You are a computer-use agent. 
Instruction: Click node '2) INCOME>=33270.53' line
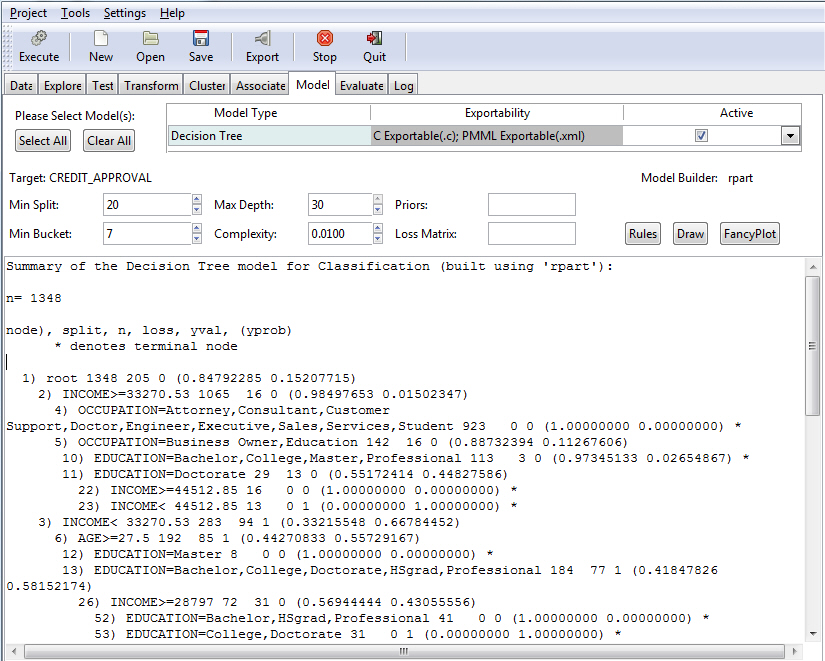[x=253, y=394]
